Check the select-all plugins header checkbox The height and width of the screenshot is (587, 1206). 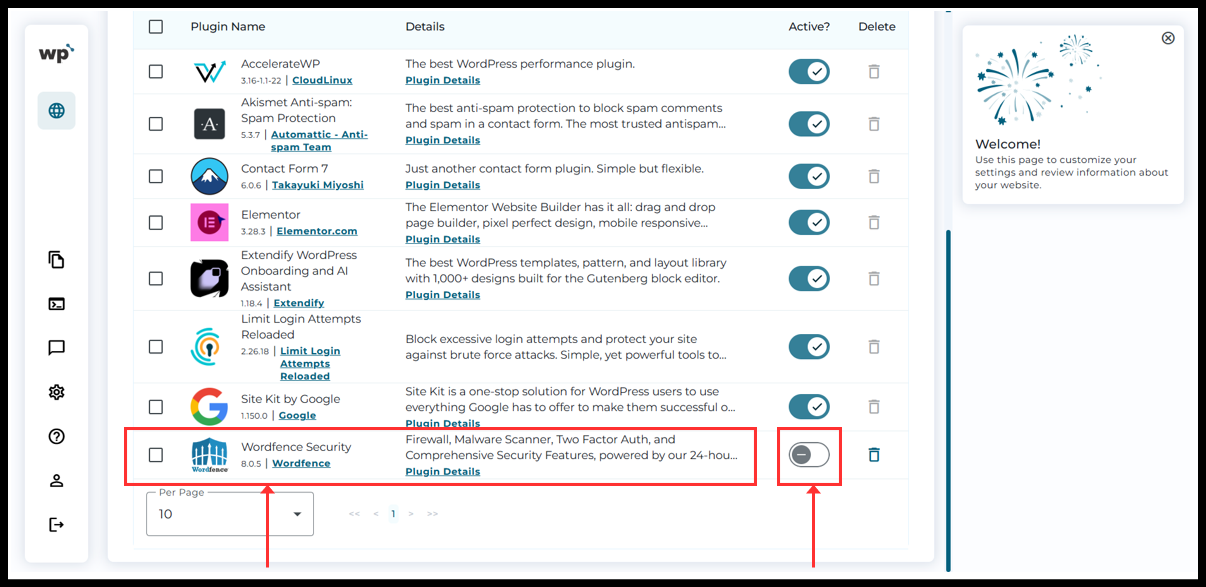[x=155, y=27]
